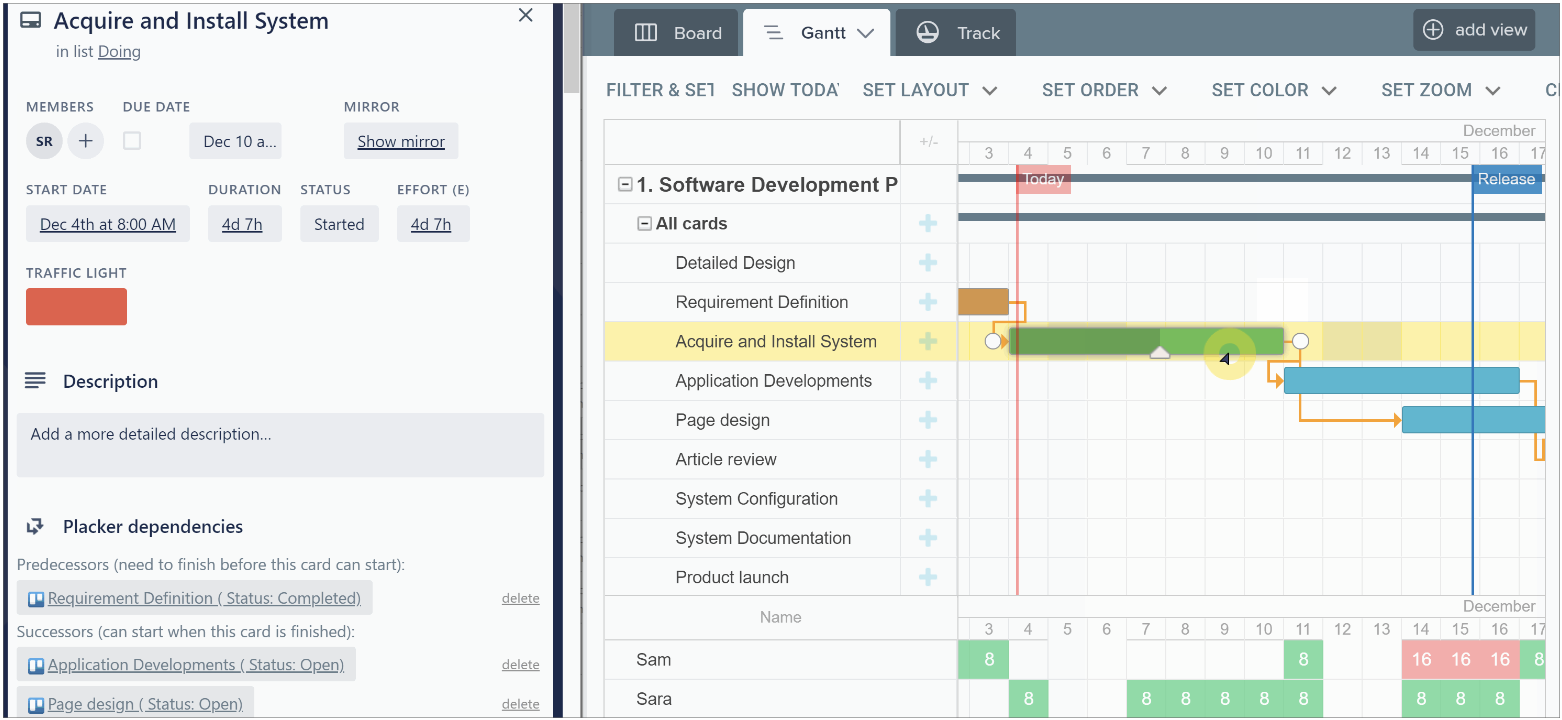Click the description text field
This screenshot has height=720, width=1562.
[x=280, y=444]
